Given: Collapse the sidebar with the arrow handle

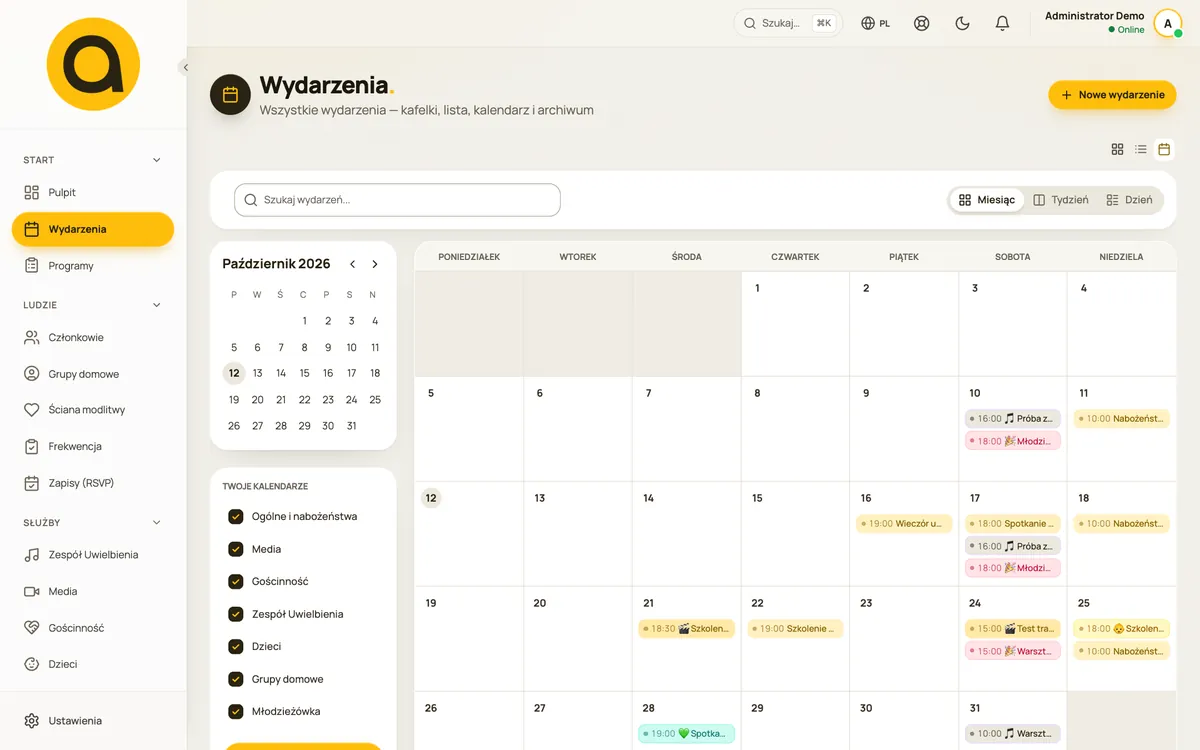Looking at the screenshot, I should pyautogui.click(x=185, y=67).
